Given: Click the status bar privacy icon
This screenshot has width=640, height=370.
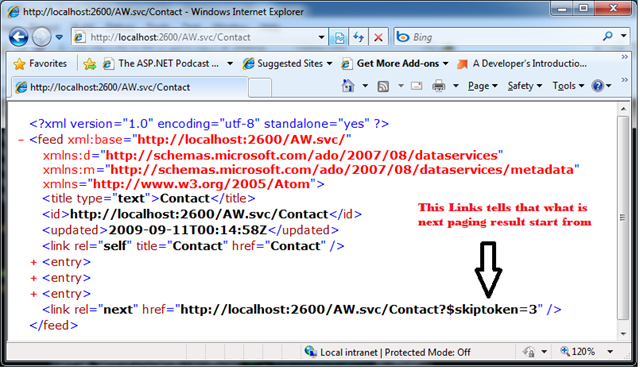Looking at the screenshot, I should click(x=529, y=352).
